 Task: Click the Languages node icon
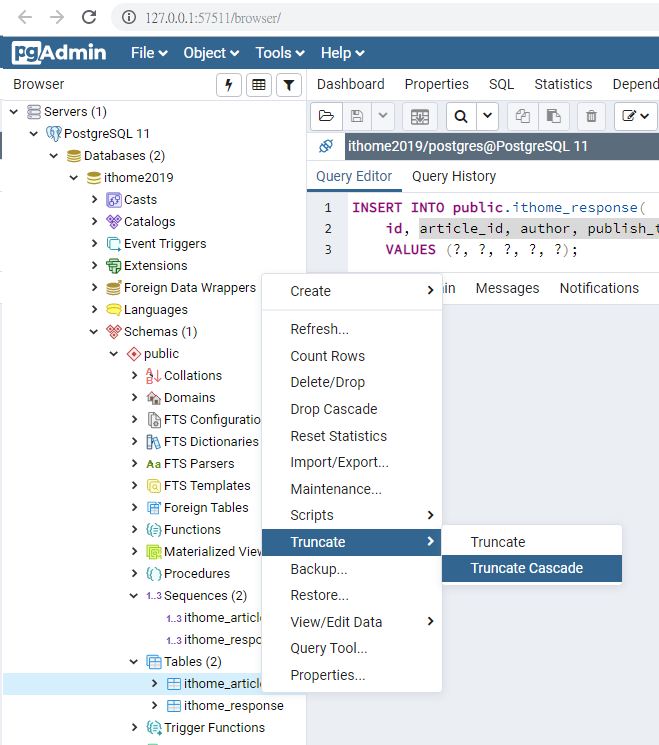(x=114, y=310)
